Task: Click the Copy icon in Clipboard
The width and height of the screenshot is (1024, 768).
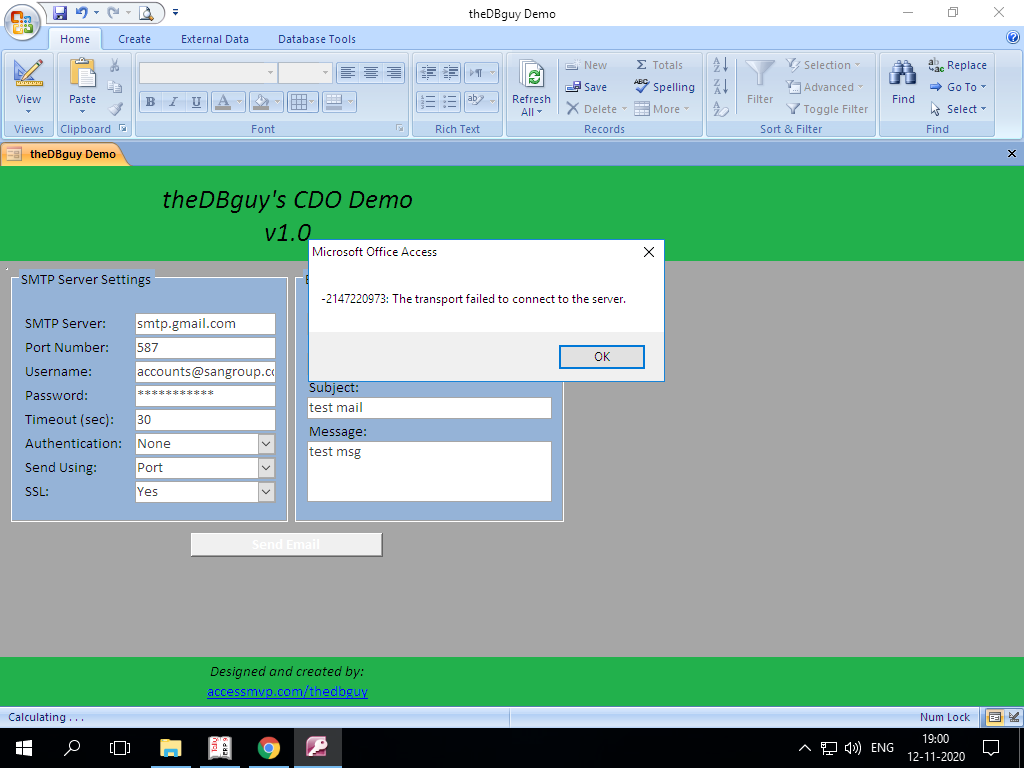Action: pyautogui.click(x=115, y=87)
